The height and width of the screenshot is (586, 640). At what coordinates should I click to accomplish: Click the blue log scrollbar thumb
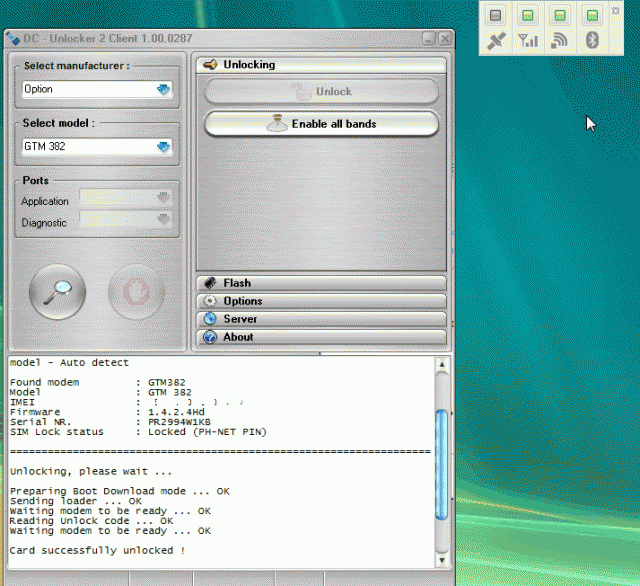tap(442, 465)
